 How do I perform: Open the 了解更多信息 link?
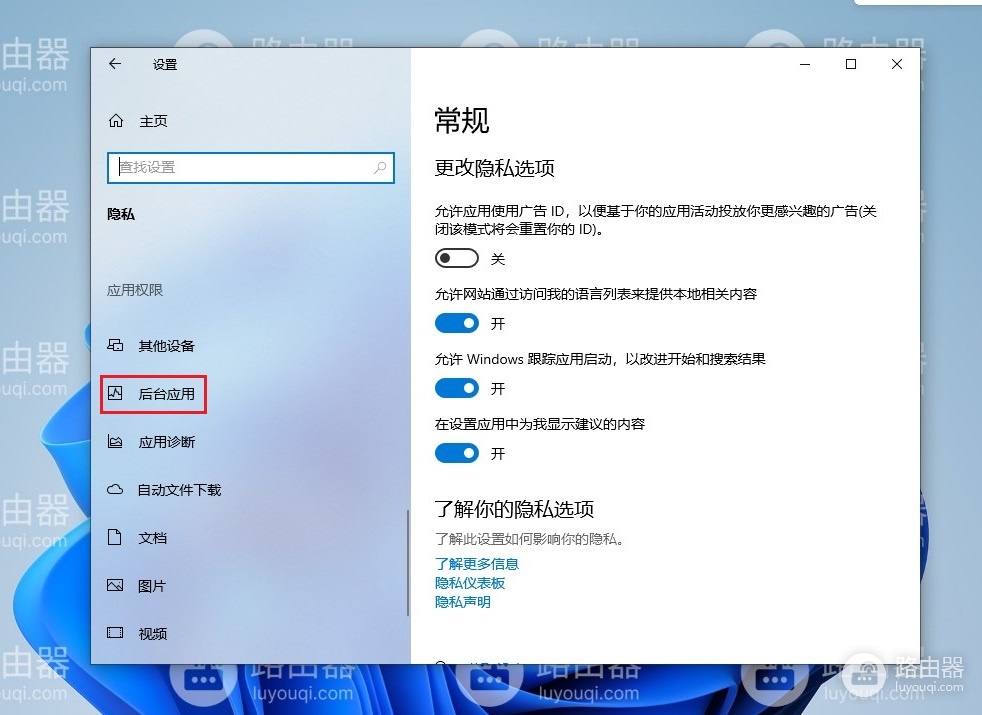(x=477, y=564)
